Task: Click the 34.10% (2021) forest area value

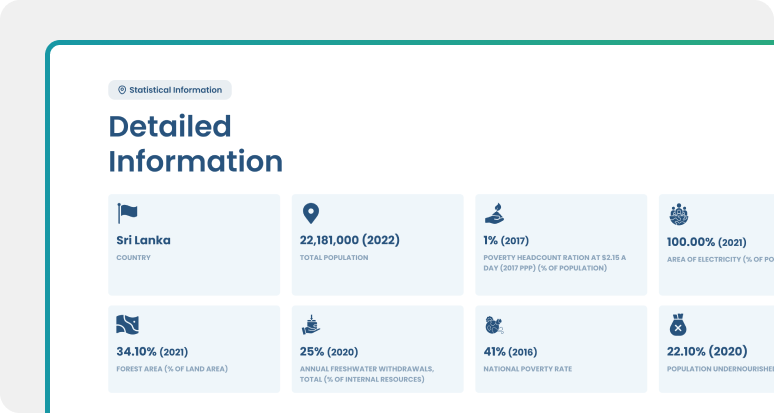Action: coord(152,351)
